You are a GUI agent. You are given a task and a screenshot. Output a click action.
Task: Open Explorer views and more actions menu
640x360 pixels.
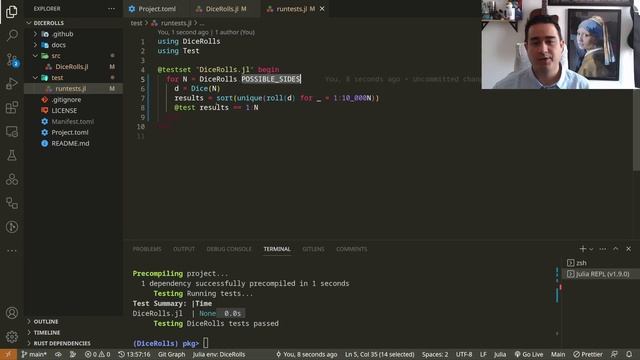[x=111, y=9]
